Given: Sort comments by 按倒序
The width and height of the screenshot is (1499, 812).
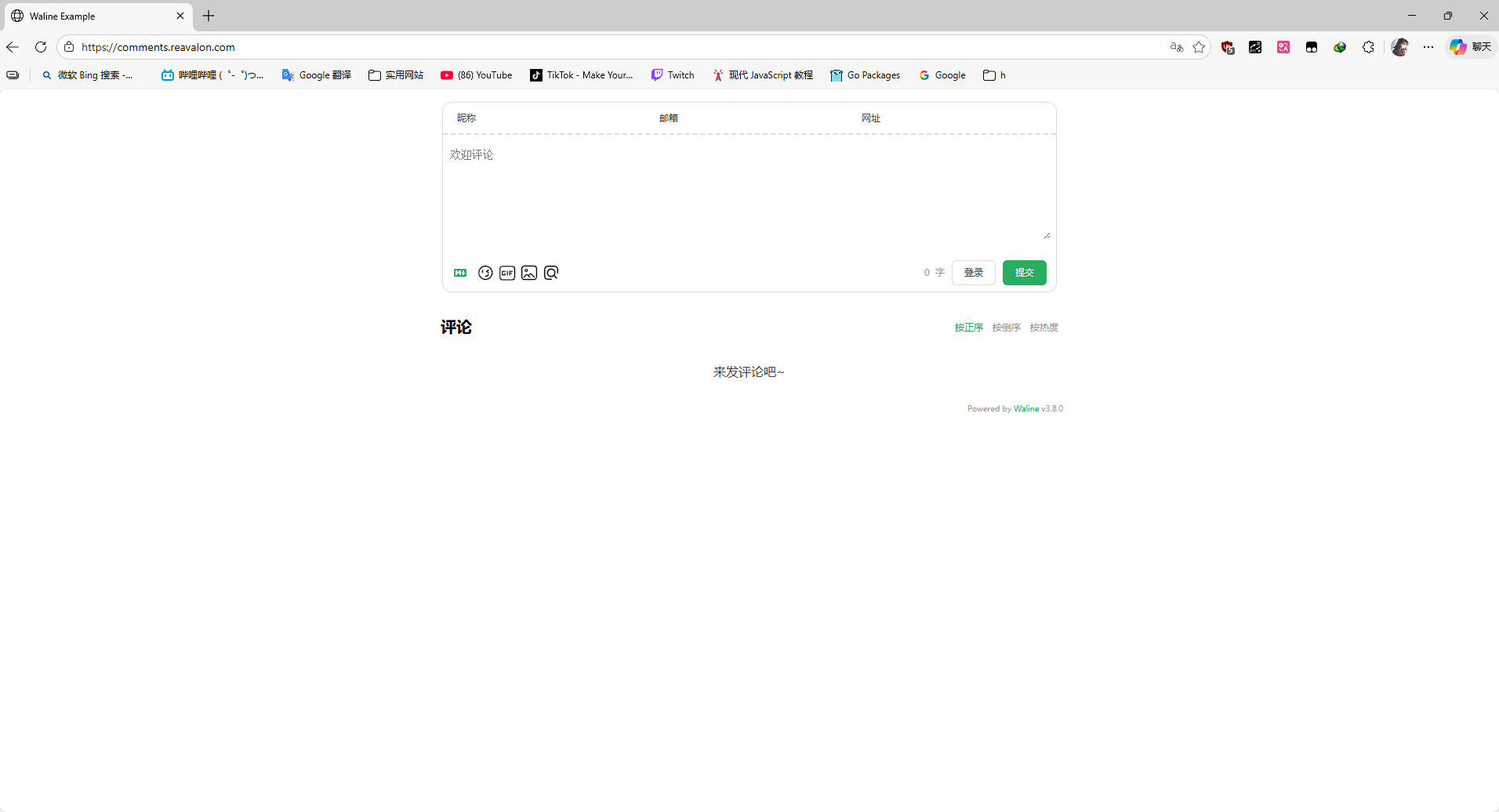Looking at the screenshot, I should point(1006,328).
